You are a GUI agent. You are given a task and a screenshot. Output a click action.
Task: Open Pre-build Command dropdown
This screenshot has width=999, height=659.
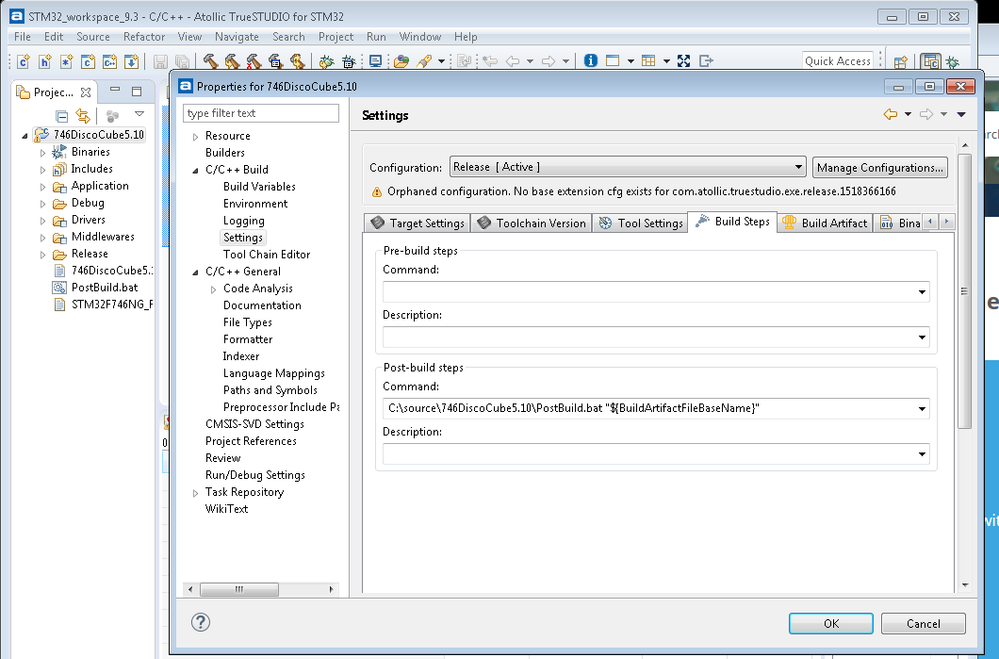(922, 292)
